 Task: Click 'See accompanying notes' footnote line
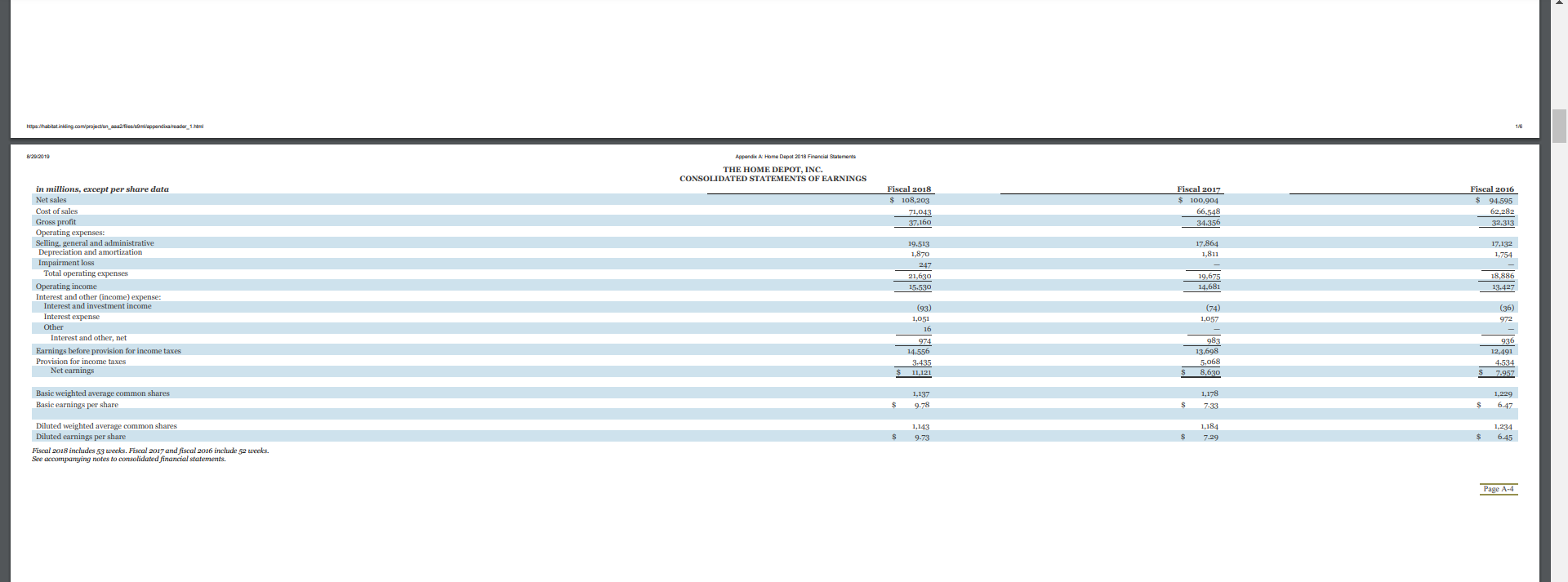tap(129, 459)
